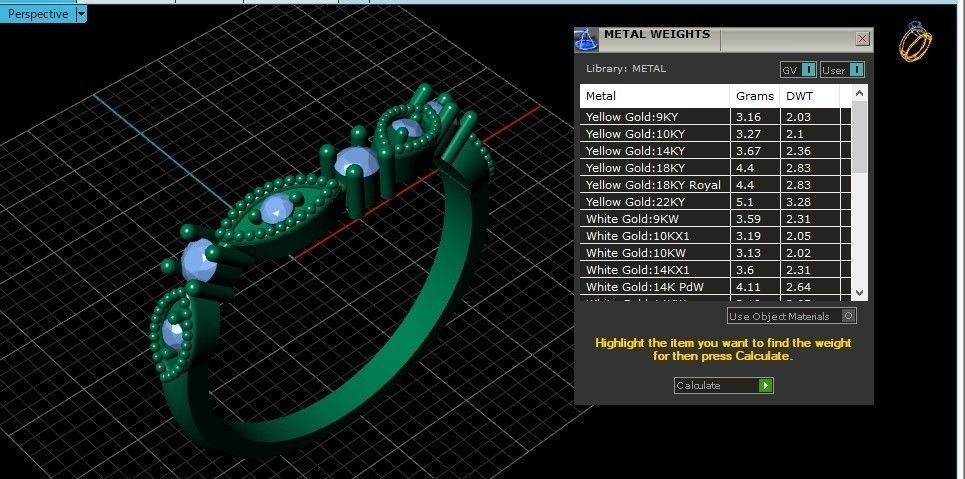Click the Perspective viewport label
The width and height of the screenshot is (965, 479).
click(x=38, y=14)
